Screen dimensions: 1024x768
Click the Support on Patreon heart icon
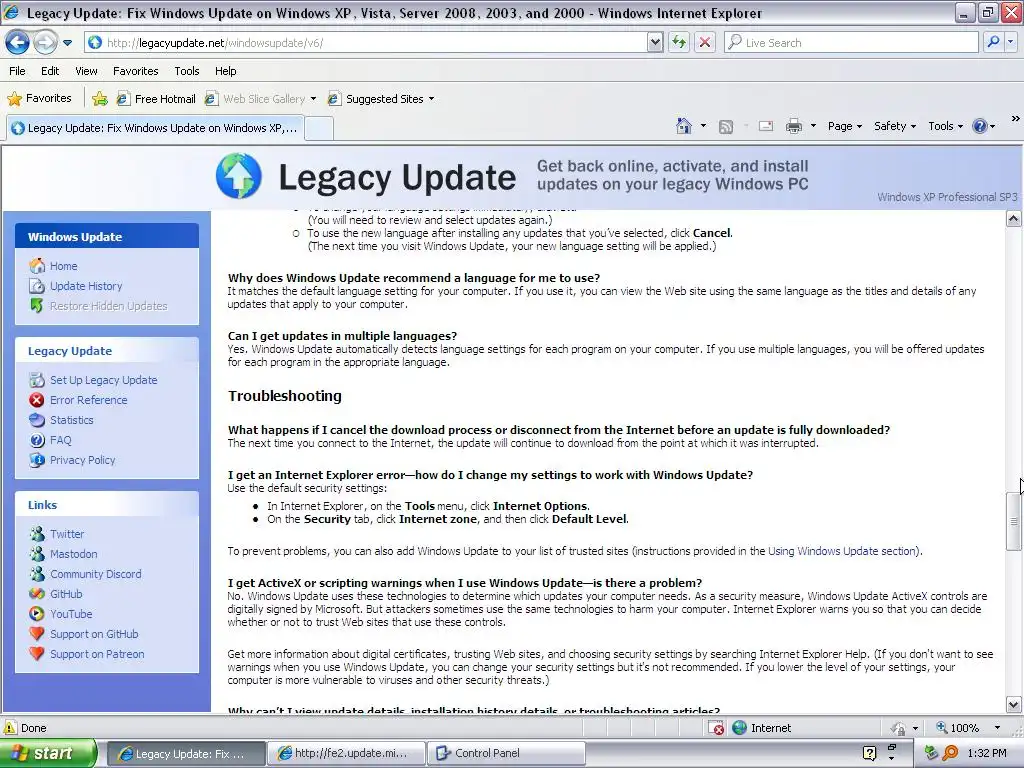coord(37,654)
